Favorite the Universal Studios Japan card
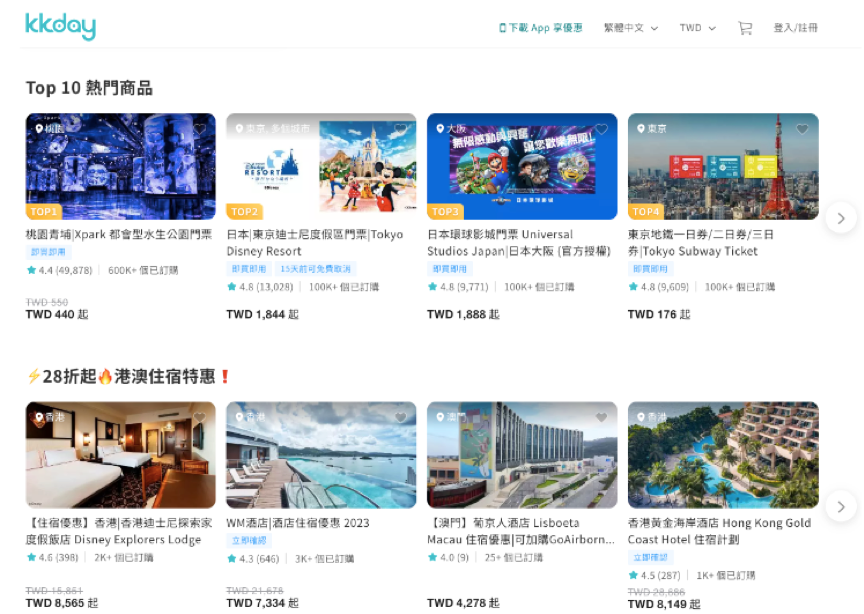864x614 pixels. point(601,129)
